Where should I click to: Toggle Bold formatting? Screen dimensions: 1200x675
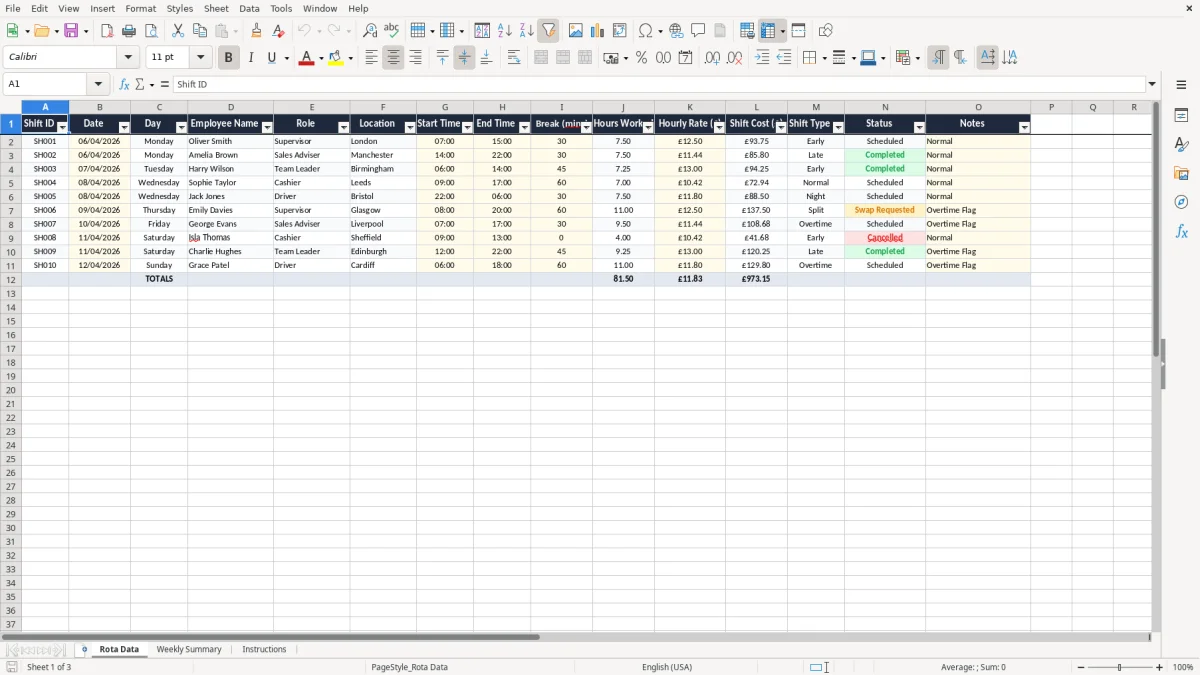(229, 58)
